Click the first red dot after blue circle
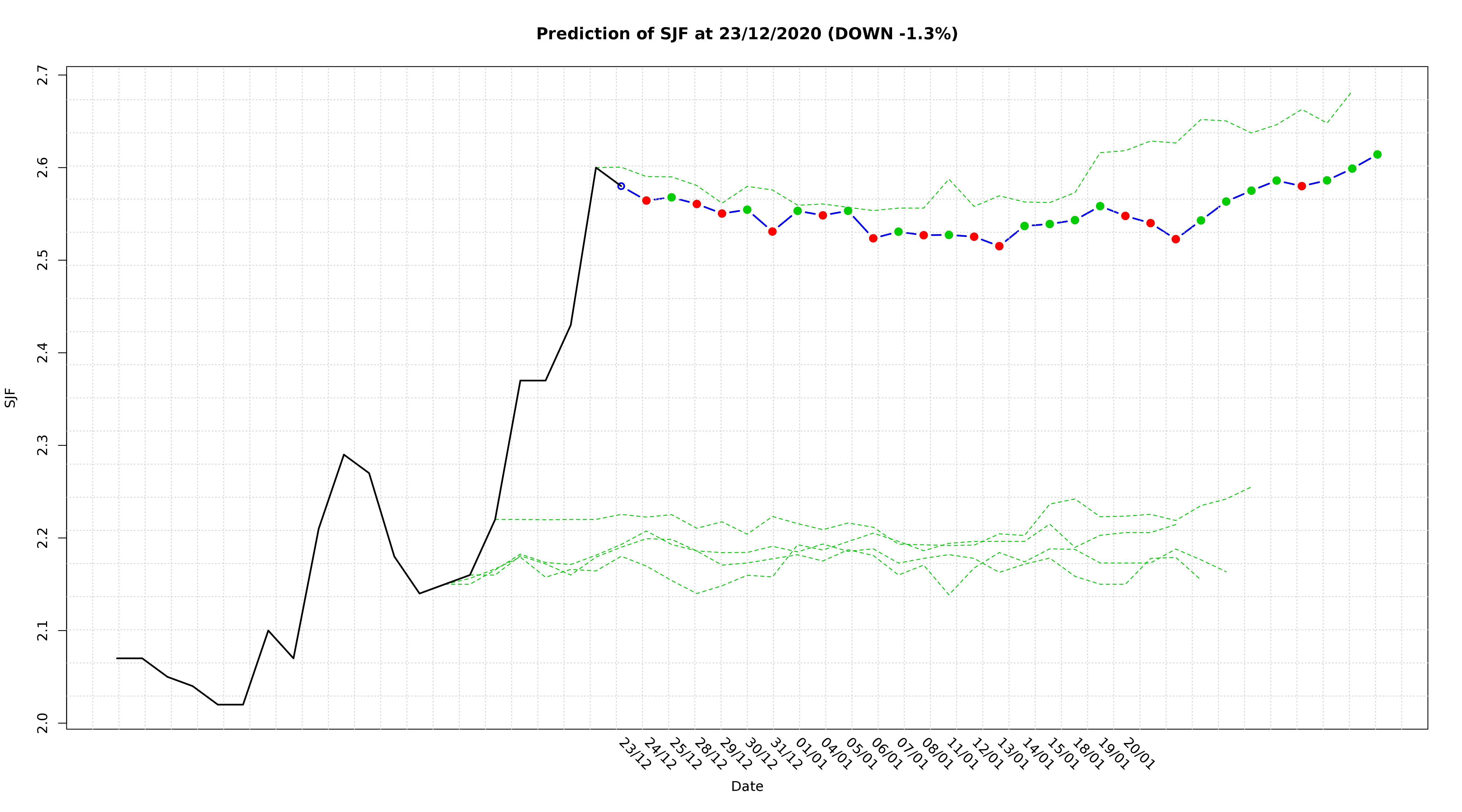1462x812 pixels. click(x=646, y=200)
